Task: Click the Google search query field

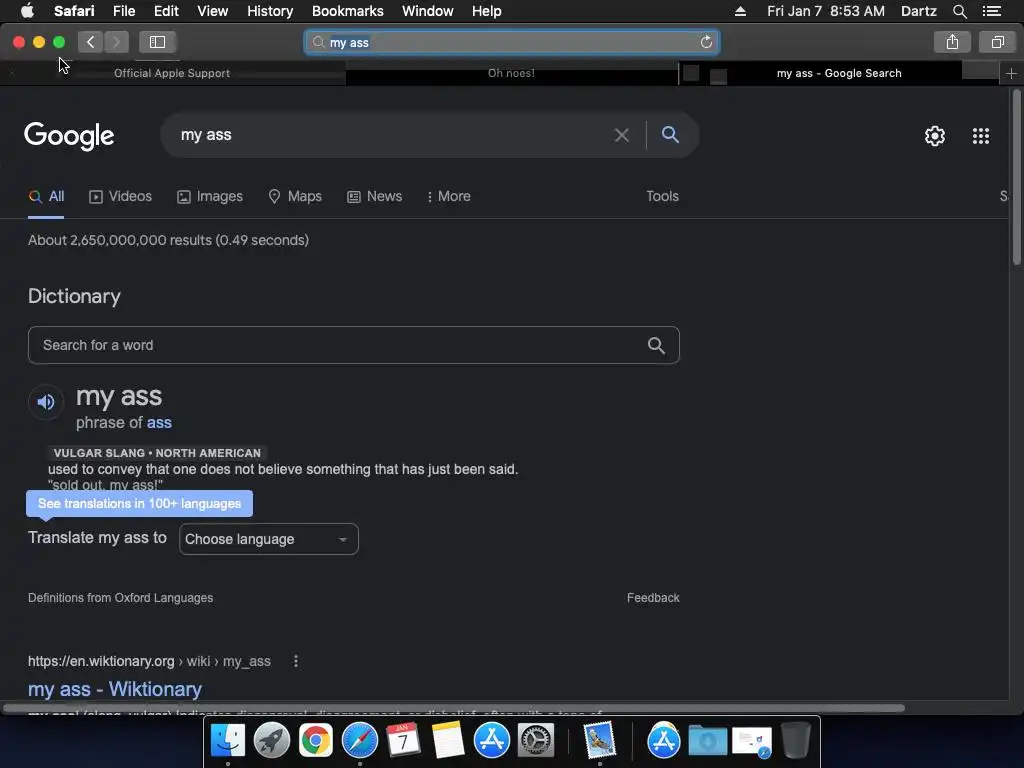Action: click(392, 135)
